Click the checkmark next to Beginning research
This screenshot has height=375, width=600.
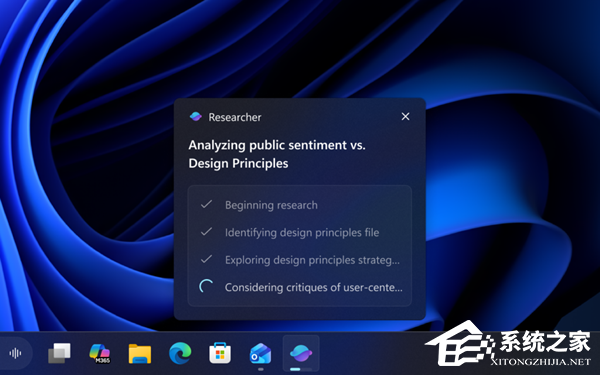pyautogui.click(x=206, y=204)
